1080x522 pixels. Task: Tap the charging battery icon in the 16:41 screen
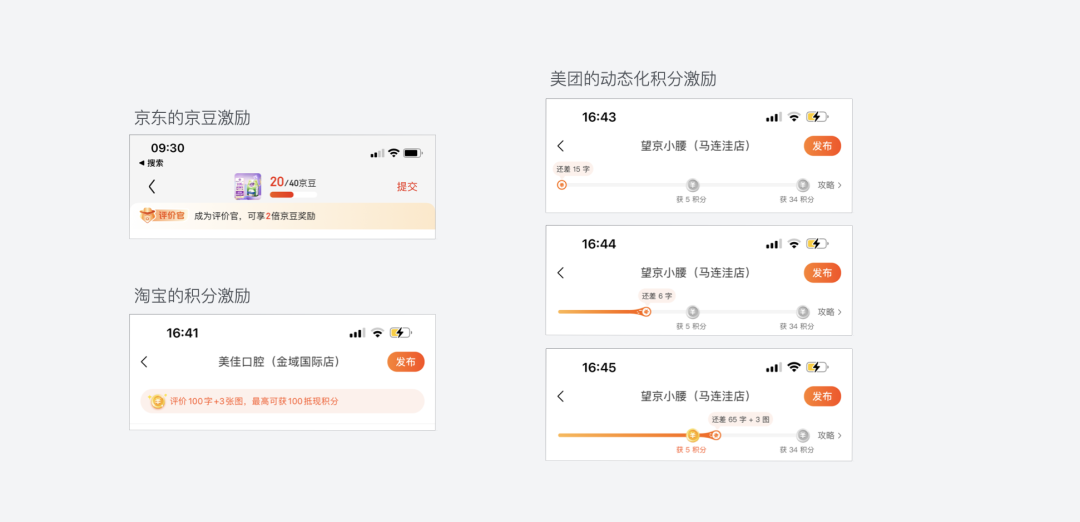(400, 333)
